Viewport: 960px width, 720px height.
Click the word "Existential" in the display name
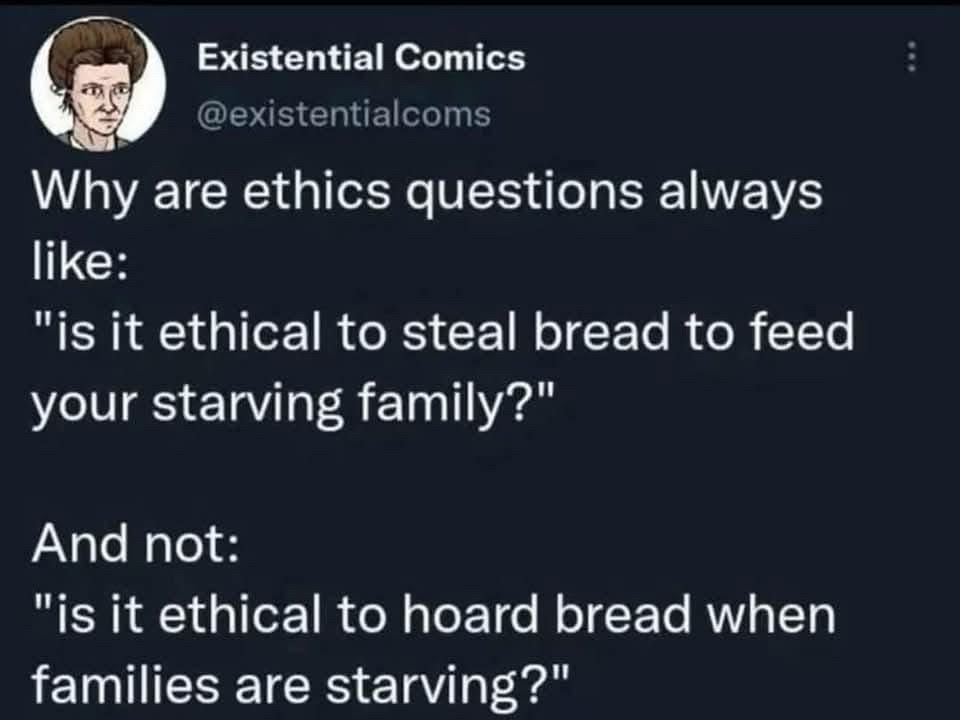tap(291, 58)
